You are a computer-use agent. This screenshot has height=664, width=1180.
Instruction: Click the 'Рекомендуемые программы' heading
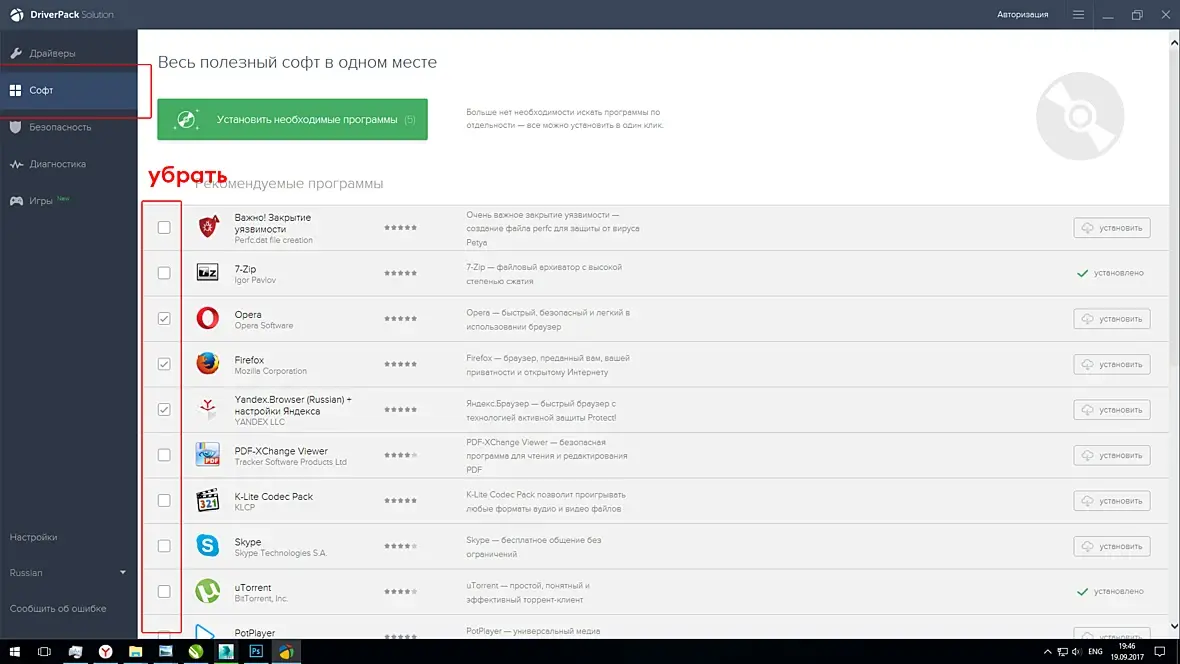pos(289,184)
